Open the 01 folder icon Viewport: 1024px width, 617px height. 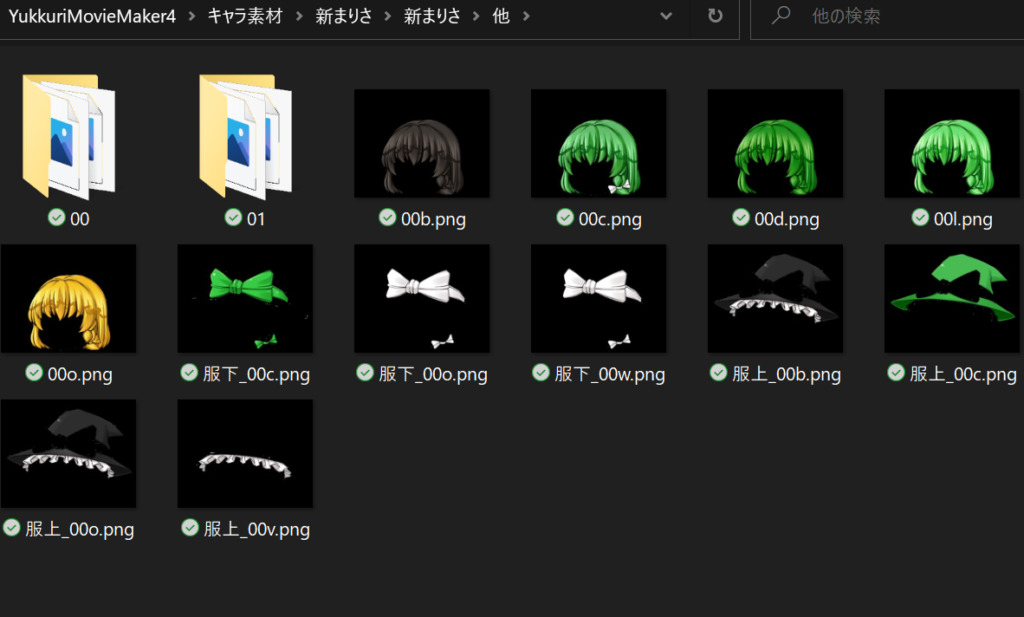246,136
